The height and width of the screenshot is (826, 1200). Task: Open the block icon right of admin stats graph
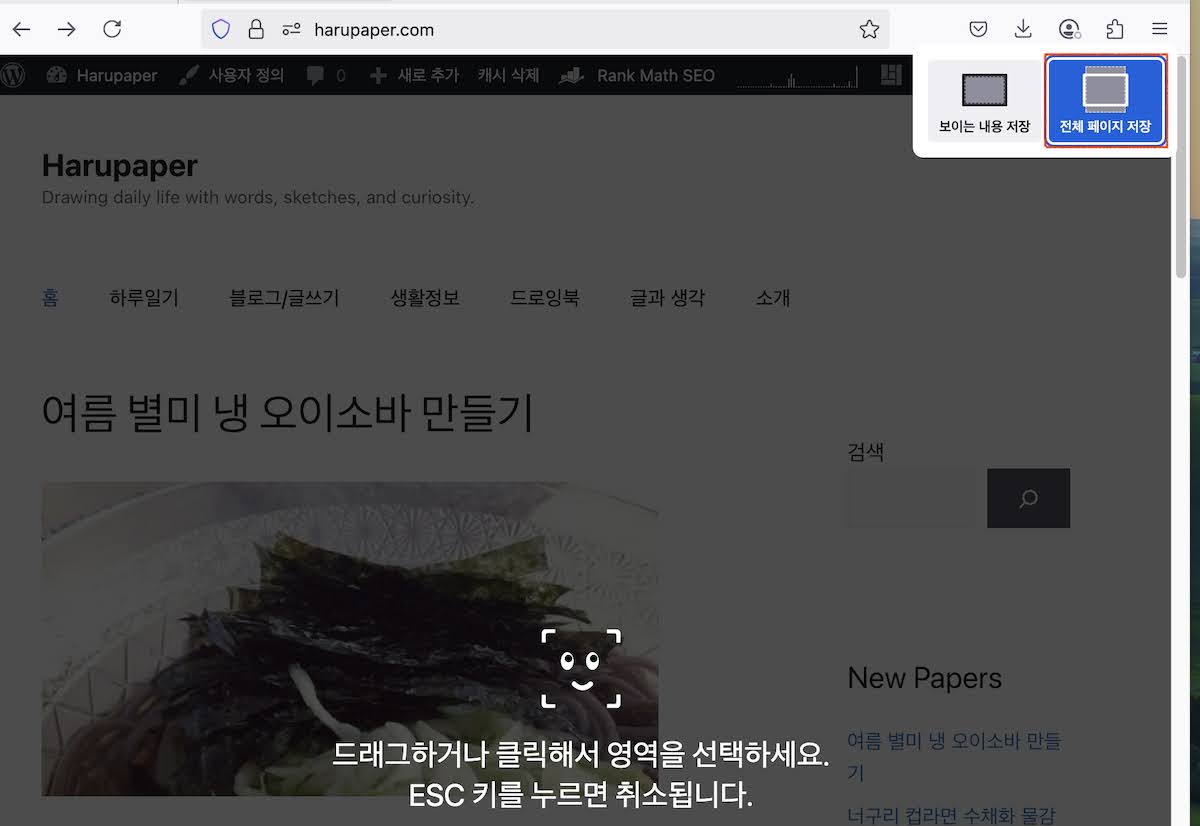pos(891,75)
